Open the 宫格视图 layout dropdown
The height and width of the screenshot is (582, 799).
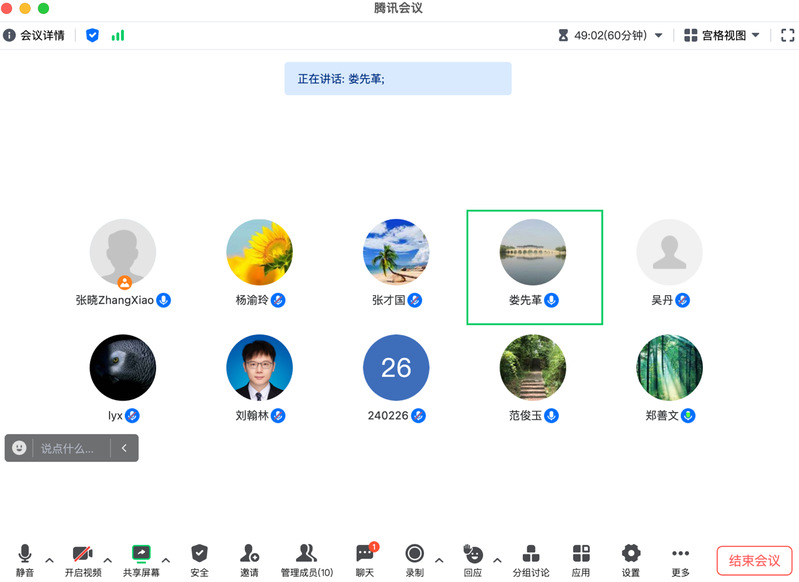tap(722, 35)
